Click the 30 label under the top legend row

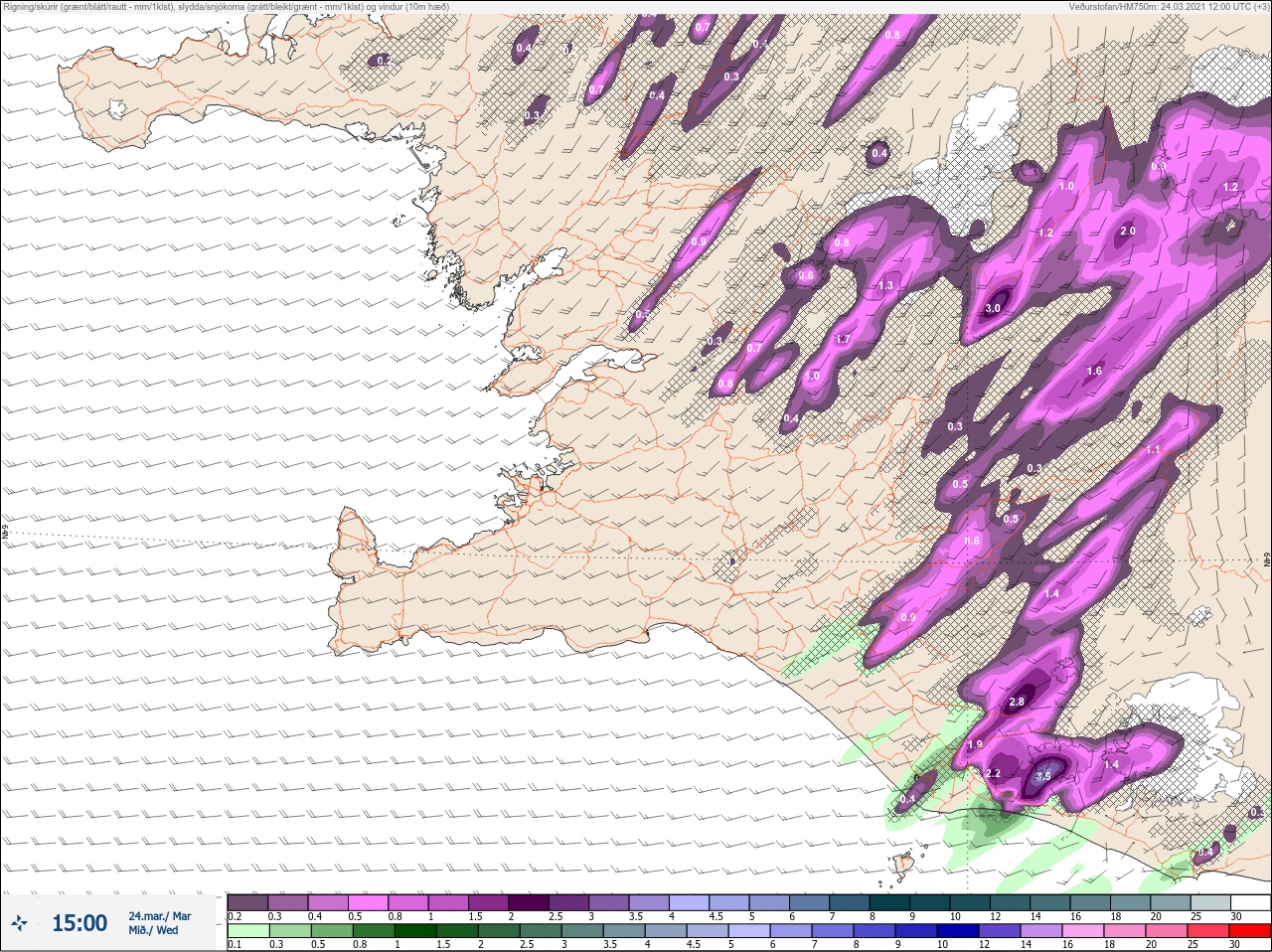coord(1235,916)
